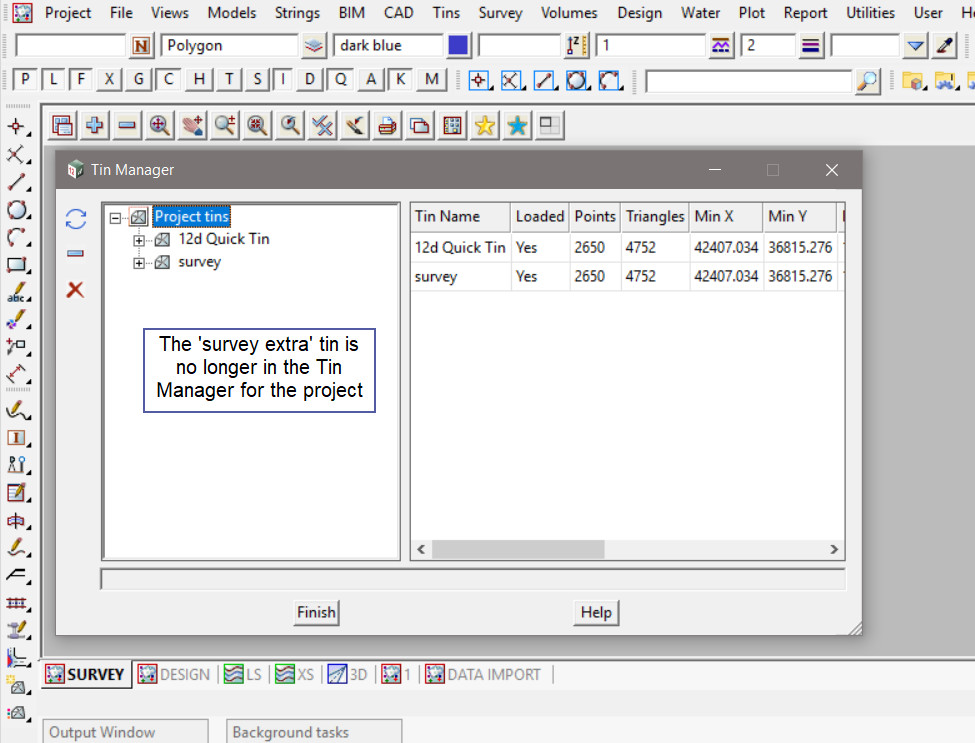Image resolution: width=975 pixels, height=743 pixels.
Task: Toggle the M snap button
Action: pyautogui.click(x=432, y=80)
